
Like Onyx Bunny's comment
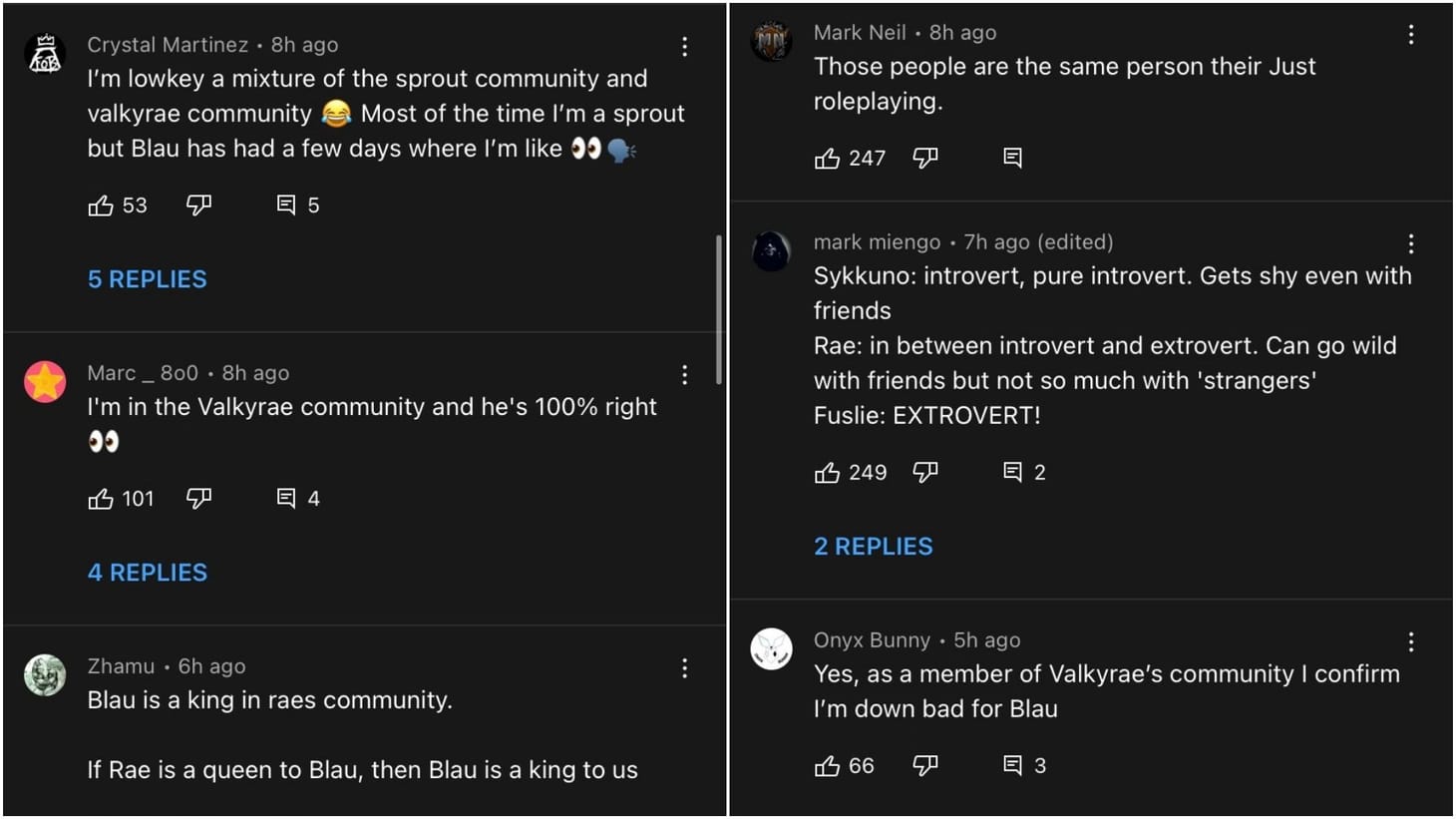[x=827, y=765]
